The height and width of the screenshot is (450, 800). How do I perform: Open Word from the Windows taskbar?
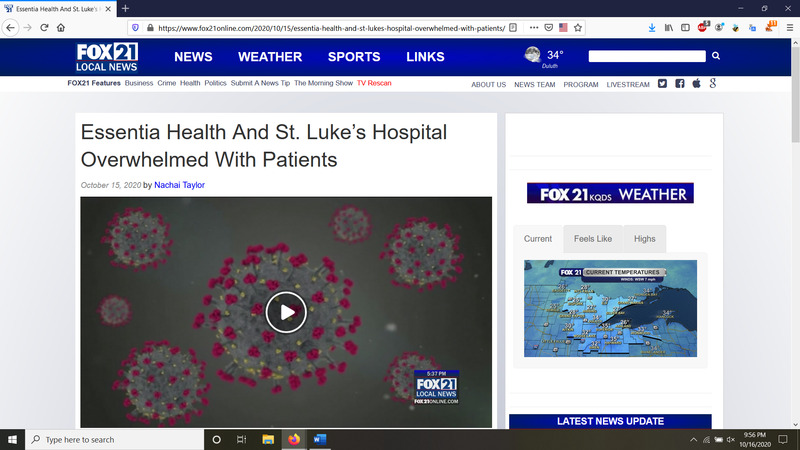[320, 439]
